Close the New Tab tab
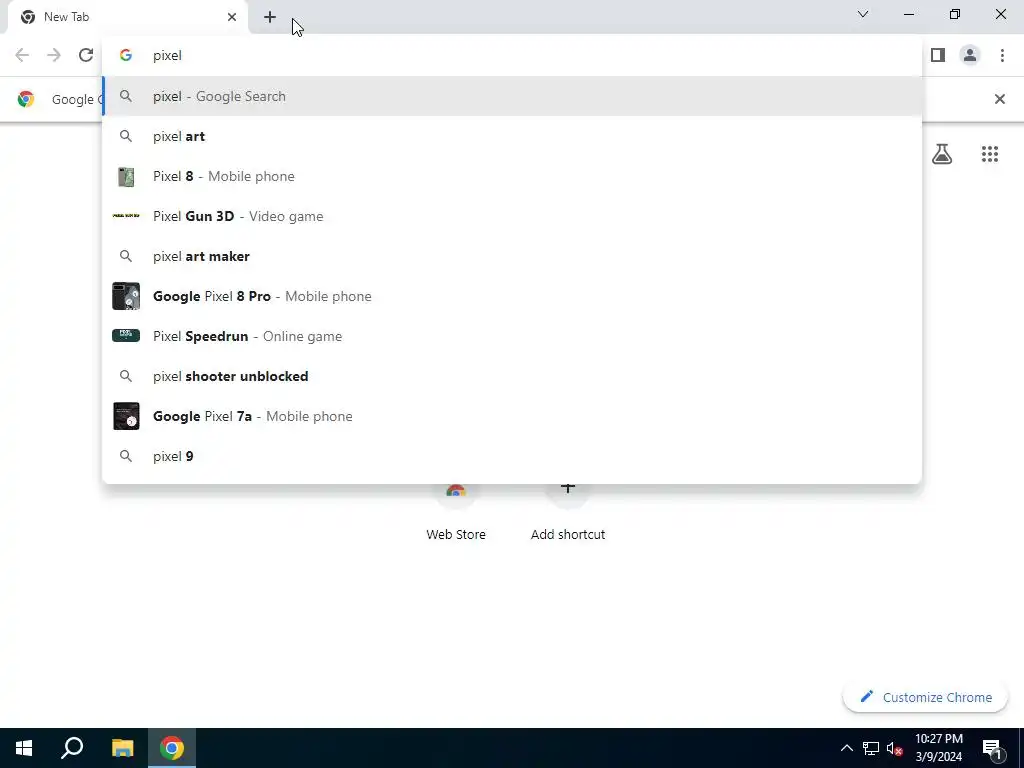 point(232,17)
